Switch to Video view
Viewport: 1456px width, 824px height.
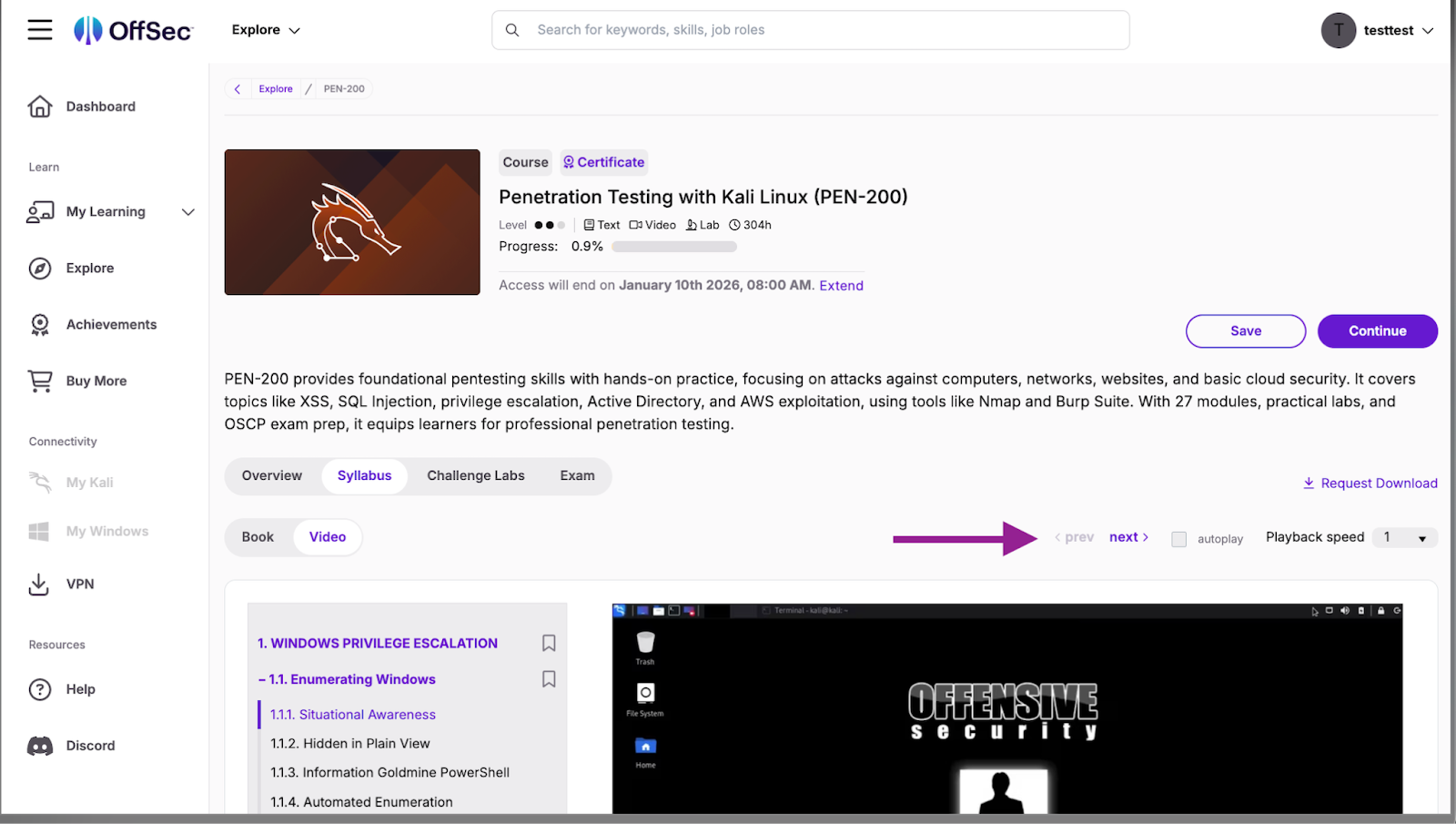coord(328,537)
